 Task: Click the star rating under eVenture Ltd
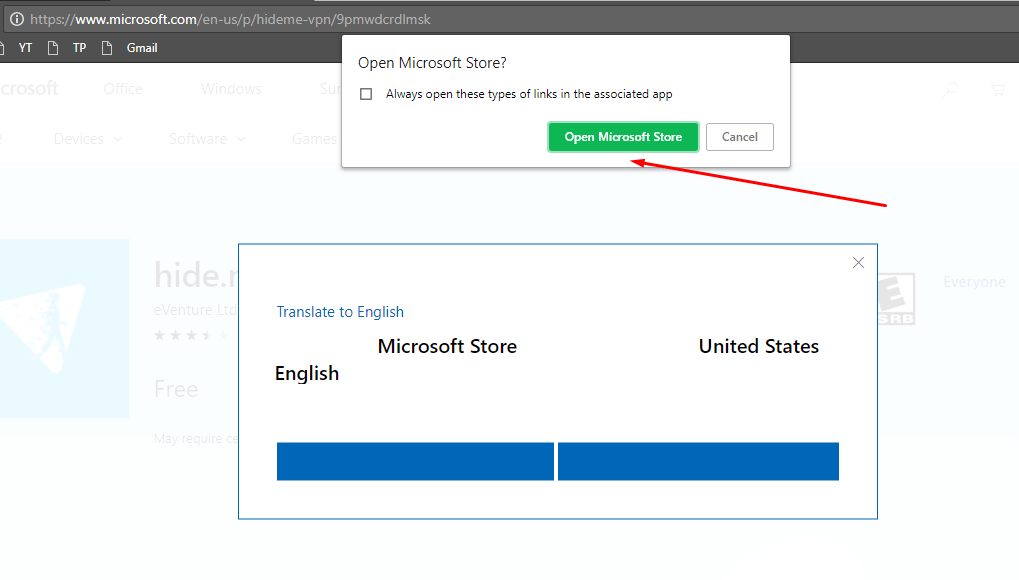pos(191,336)
